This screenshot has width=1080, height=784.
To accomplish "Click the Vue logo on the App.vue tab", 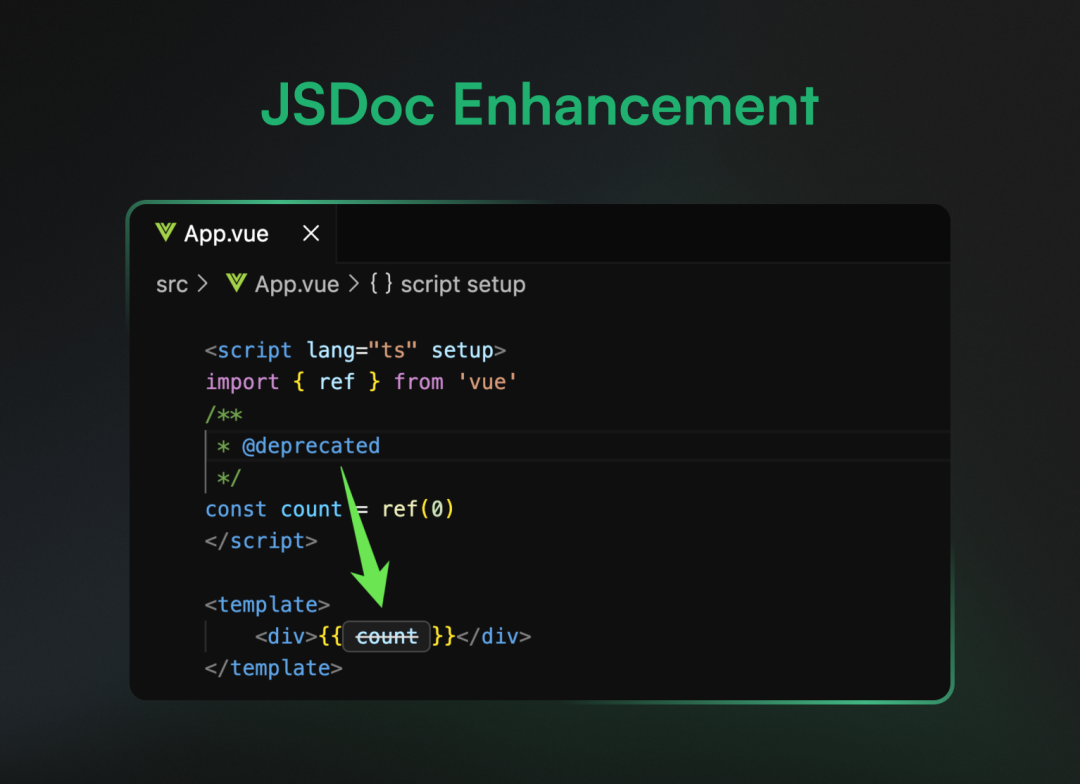I will pos(167,233).
